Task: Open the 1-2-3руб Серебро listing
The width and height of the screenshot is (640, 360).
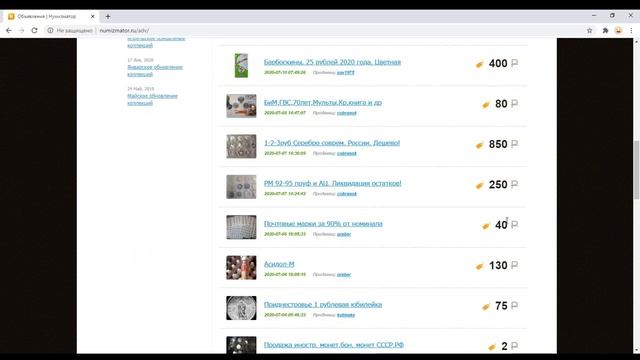Action: coord(332,143)
